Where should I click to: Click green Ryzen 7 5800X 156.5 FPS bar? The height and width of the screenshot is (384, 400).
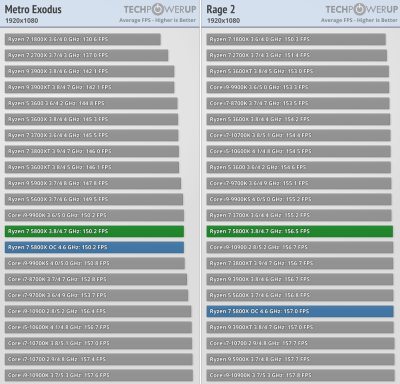point(300,231)
